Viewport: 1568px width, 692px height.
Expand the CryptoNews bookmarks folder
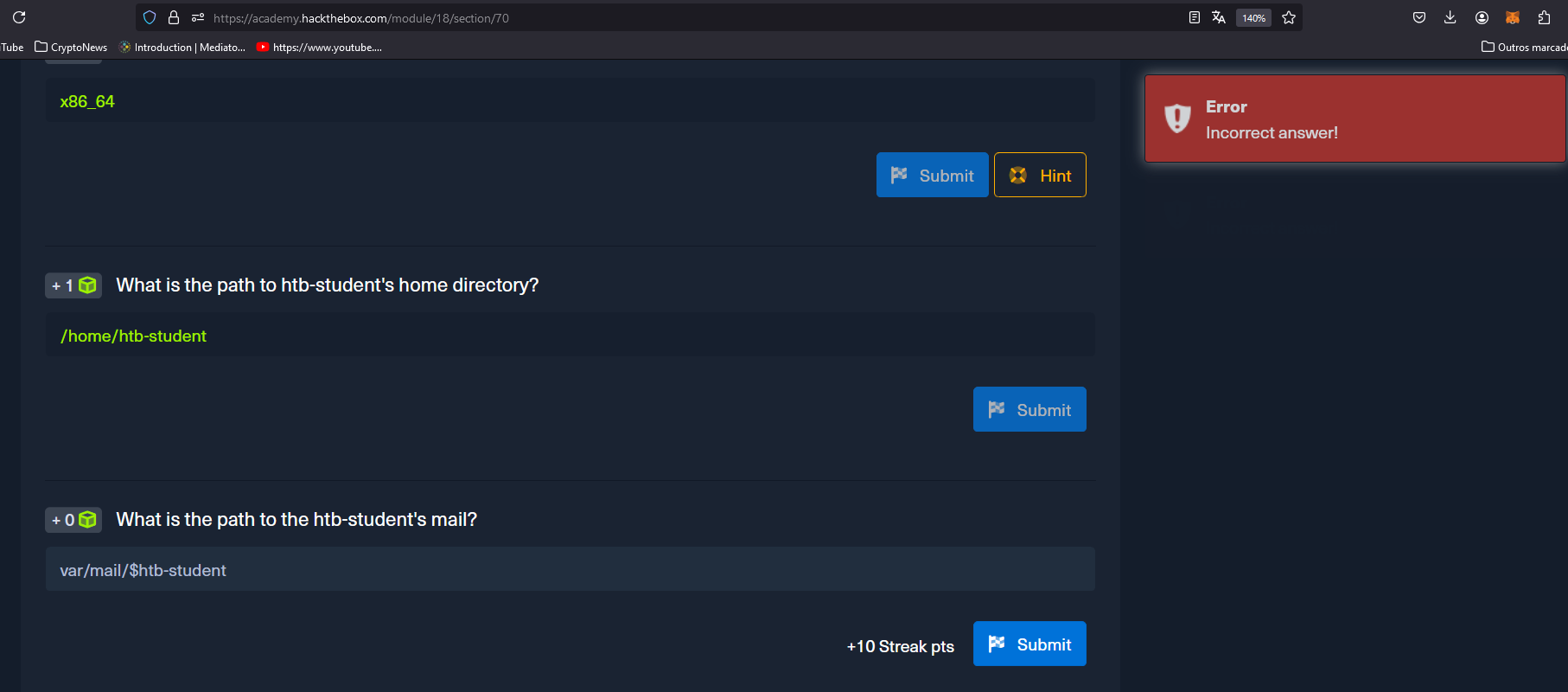71,47
